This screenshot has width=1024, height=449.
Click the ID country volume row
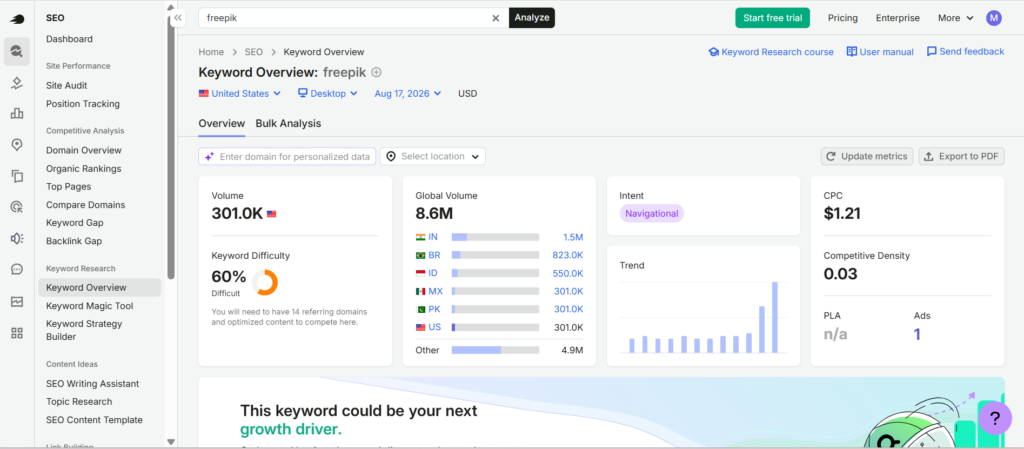click(499, 273)
